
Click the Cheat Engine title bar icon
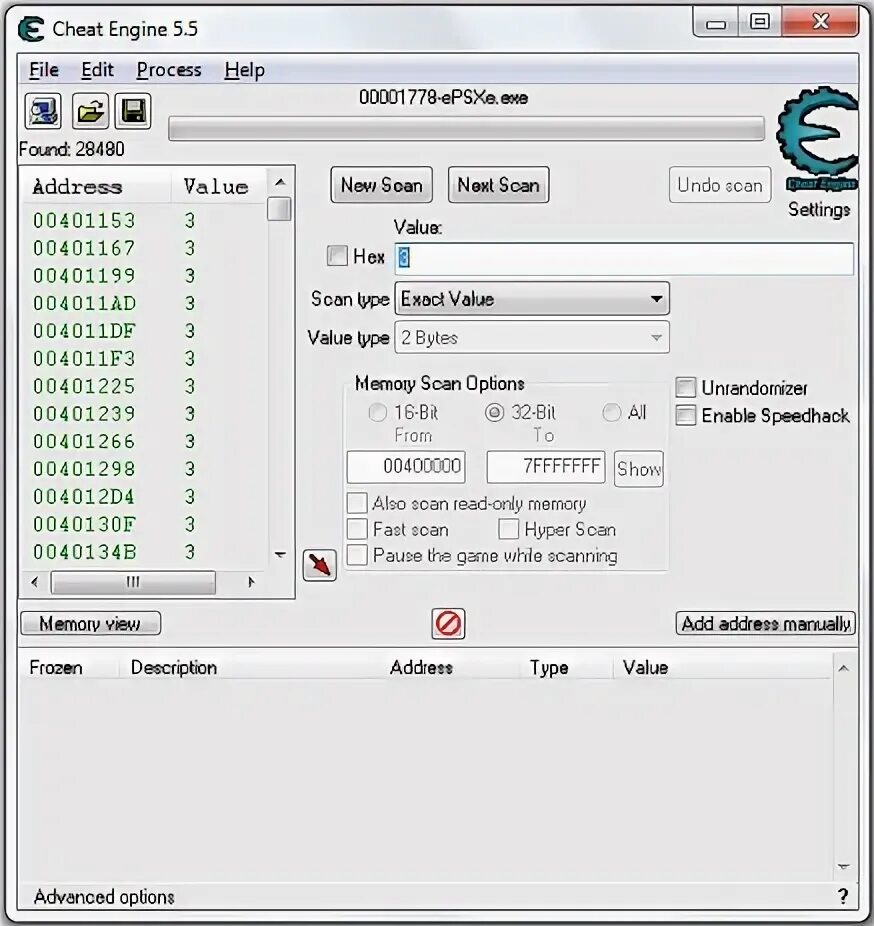31,29
